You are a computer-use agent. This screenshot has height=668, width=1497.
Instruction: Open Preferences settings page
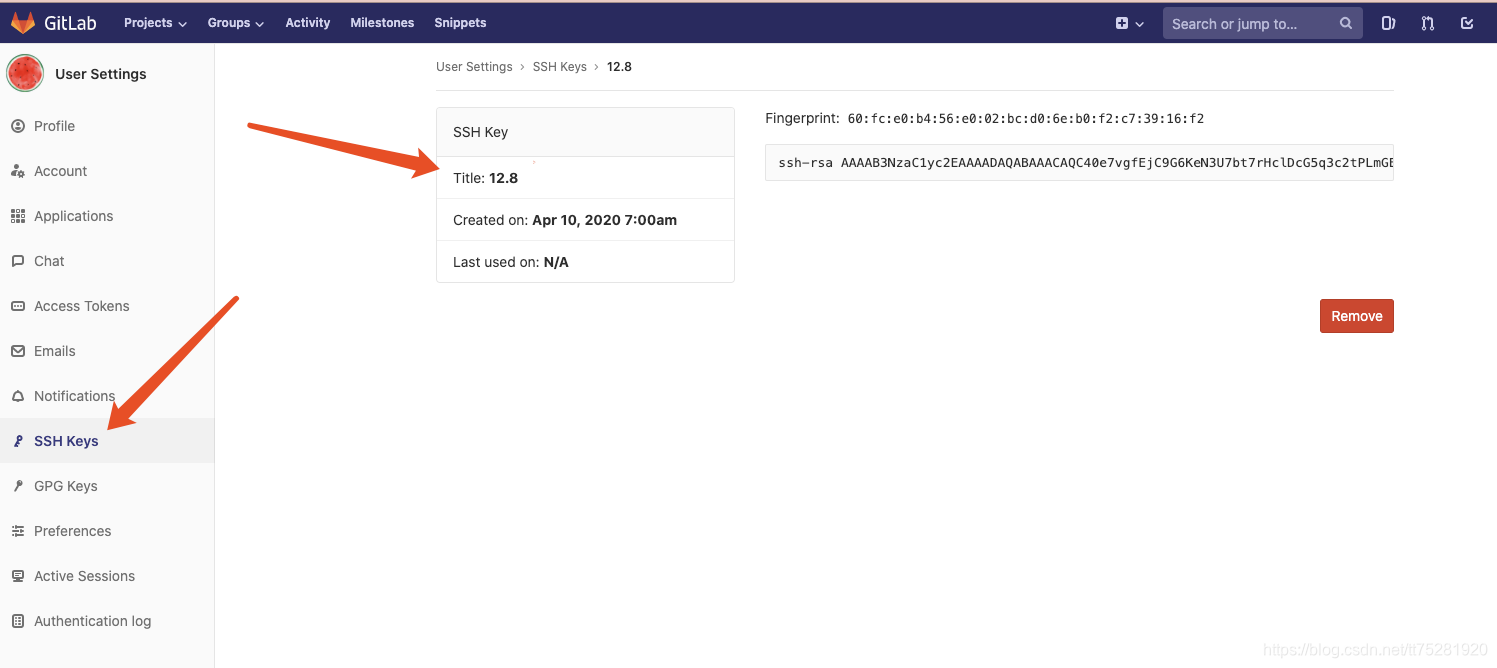(73, 531)
